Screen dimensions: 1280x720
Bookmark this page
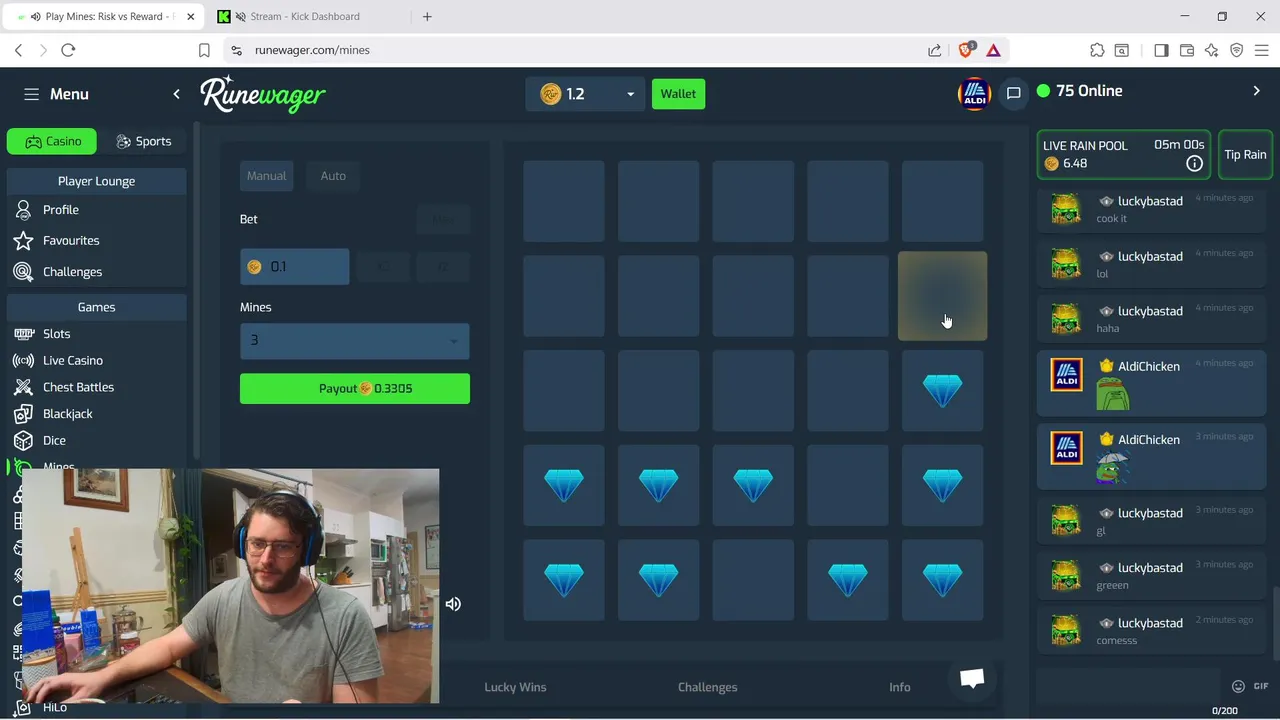coord(204,50)
